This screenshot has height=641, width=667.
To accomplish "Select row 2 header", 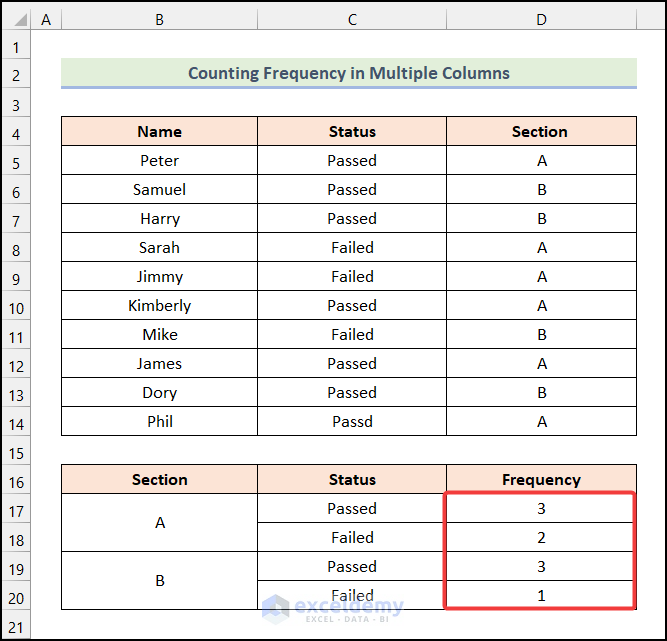I will 16,74.
